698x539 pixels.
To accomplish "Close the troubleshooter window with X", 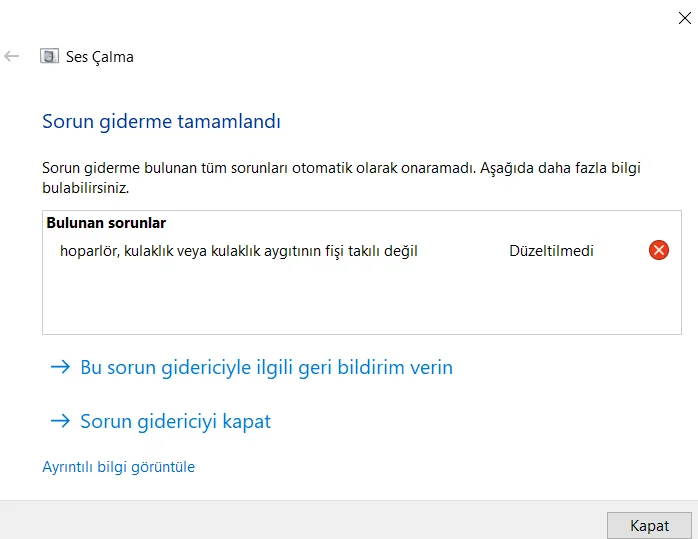I will [x=685, y=18].
